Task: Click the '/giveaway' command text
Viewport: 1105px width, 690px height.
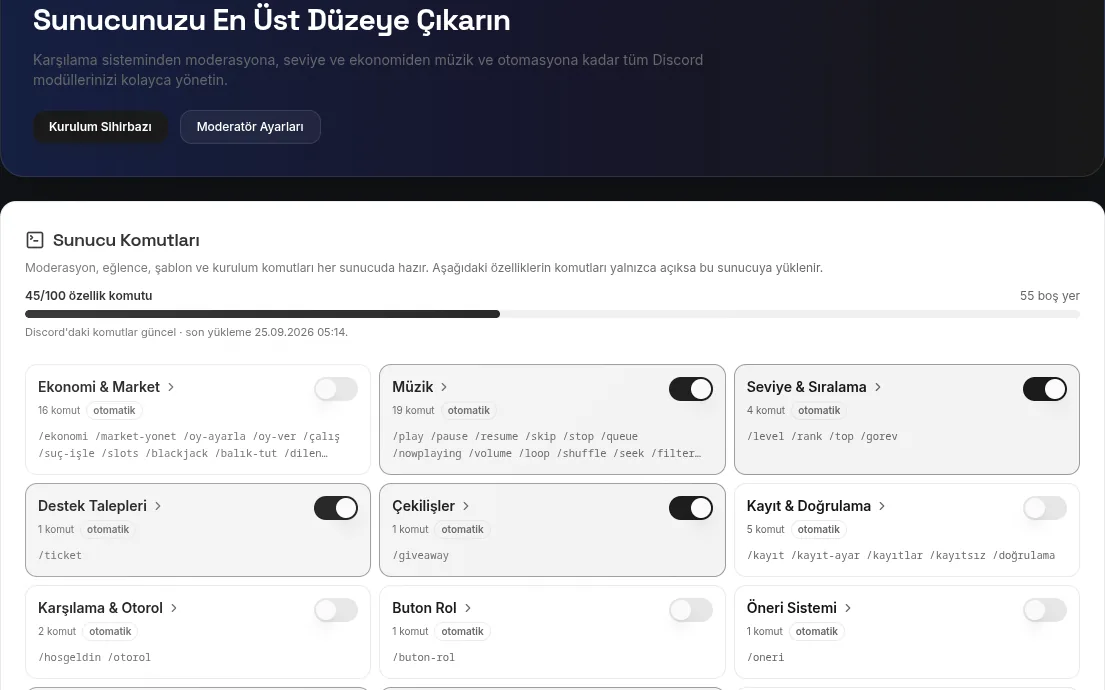Action: pos(421,555)
